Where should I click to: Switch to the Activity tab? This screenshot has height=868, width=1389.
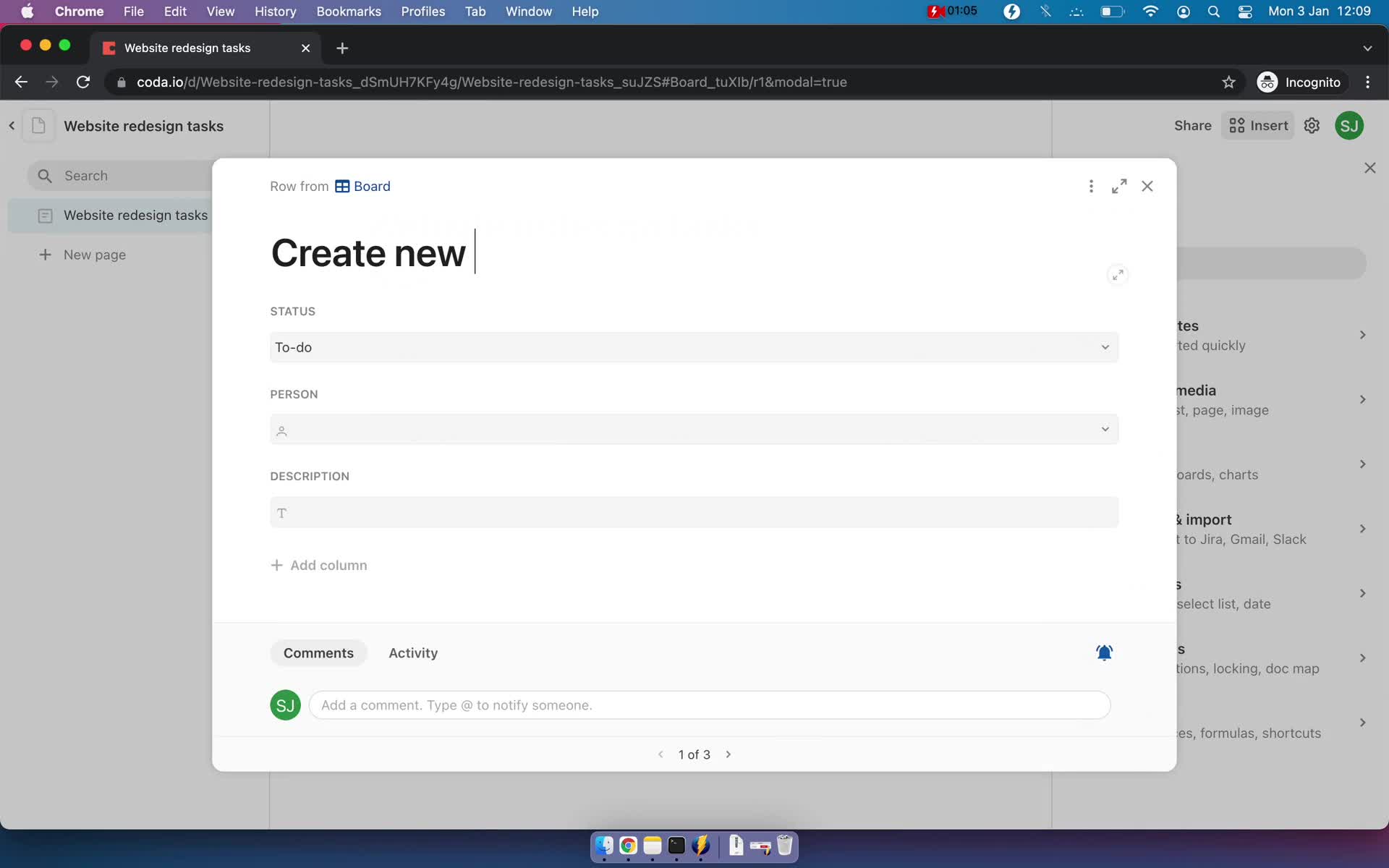click(x=413, y=652)
